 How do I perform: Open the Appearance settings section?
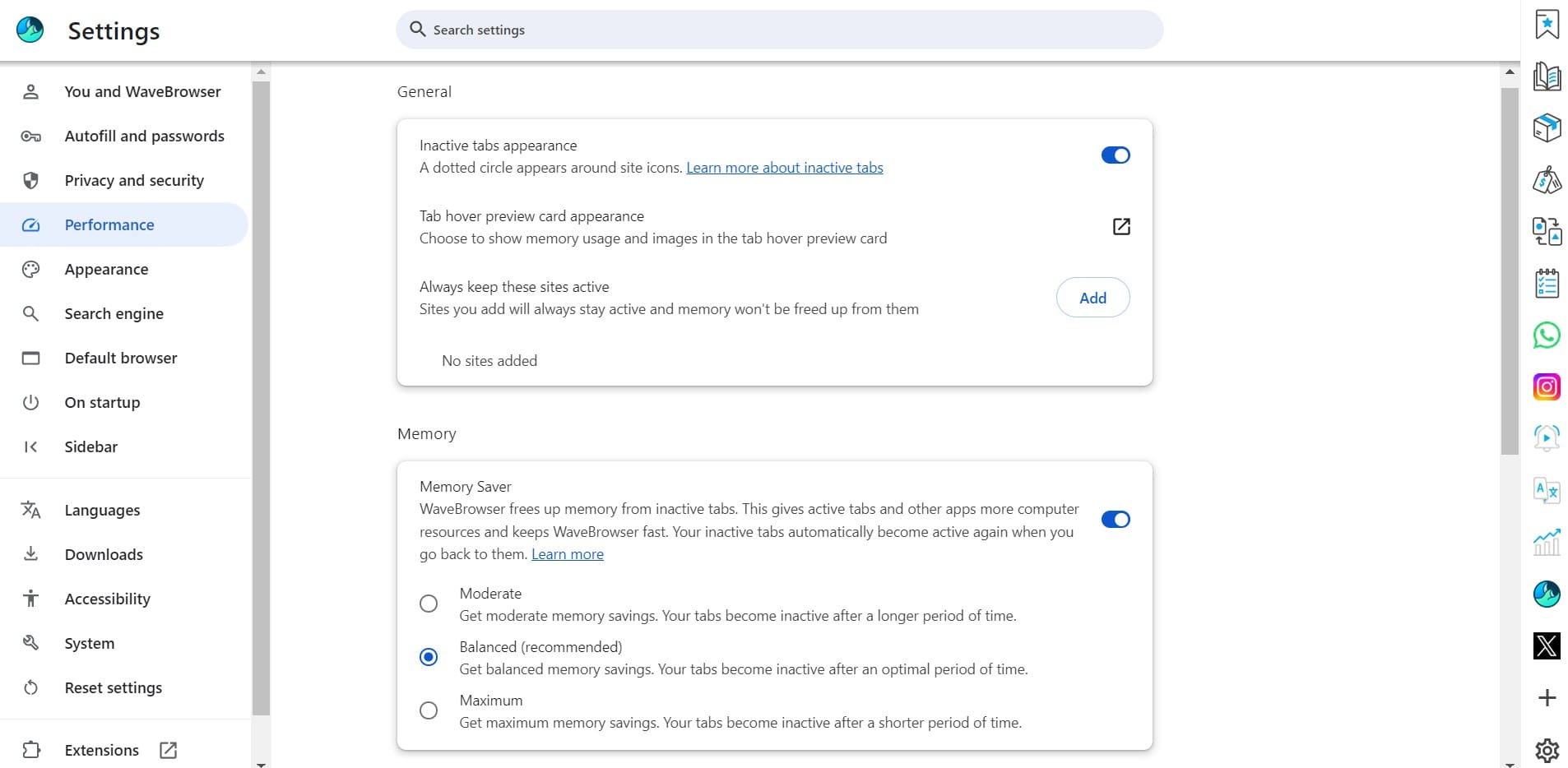click(x=106, y=270)
